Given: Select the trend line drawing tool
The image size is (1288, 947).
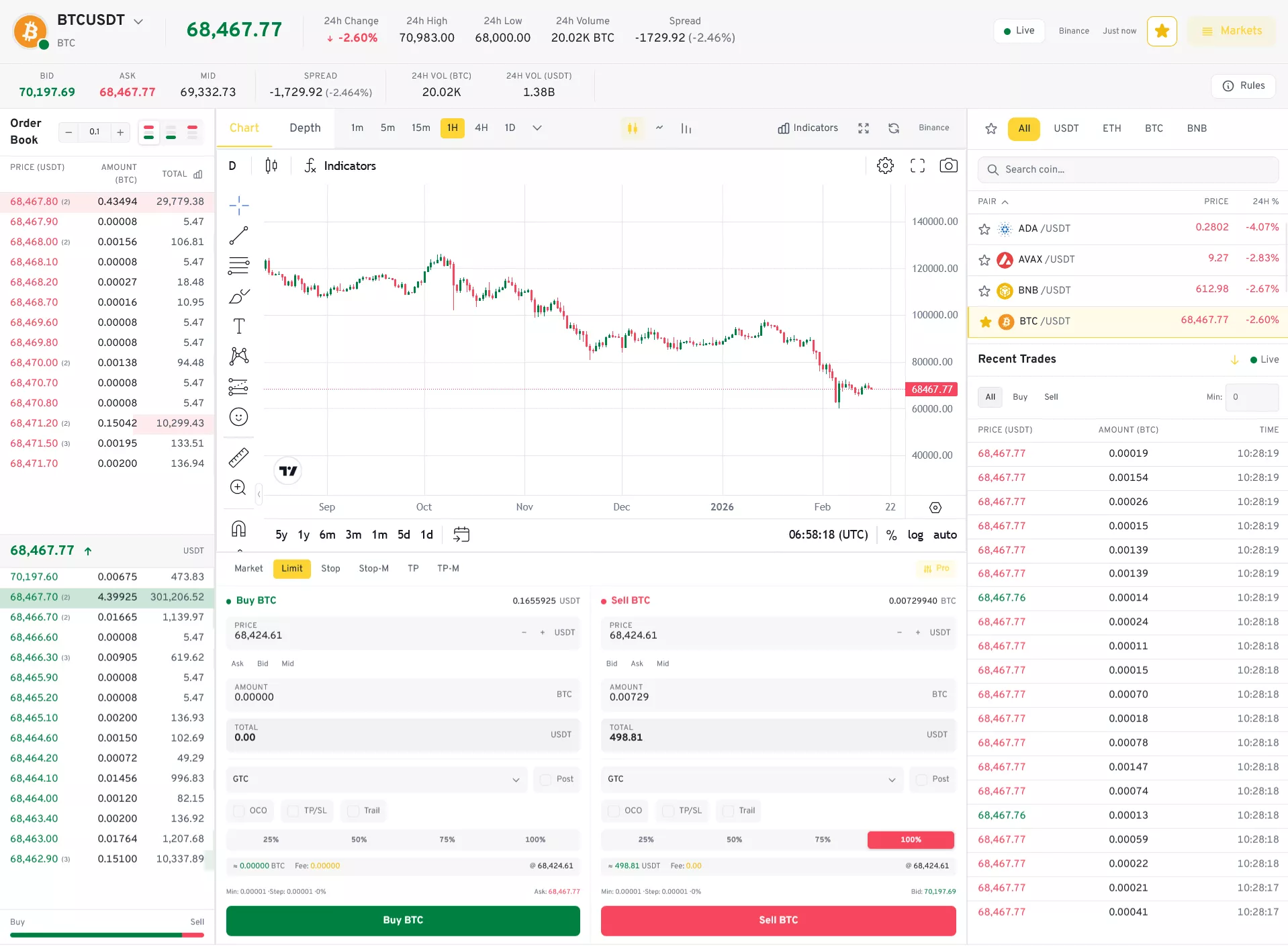Looking at the screenshot, I should 238,235.
